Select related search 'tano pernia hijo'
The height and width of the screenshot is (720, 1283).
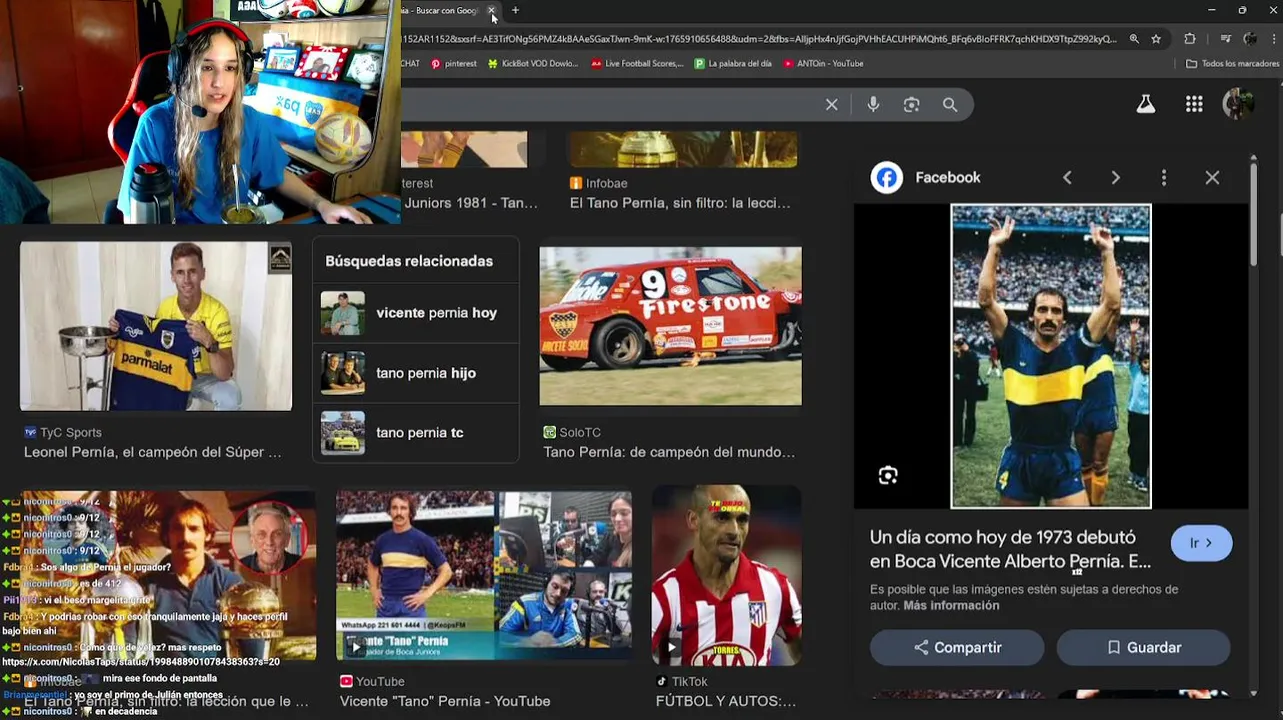[x=416, y=373]
